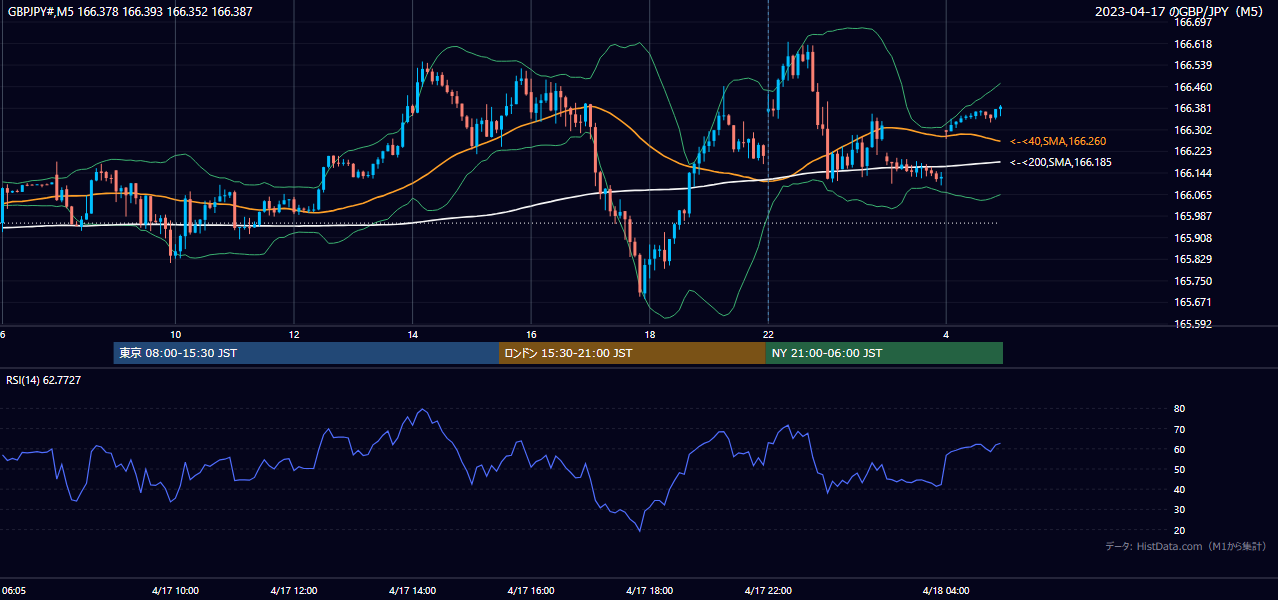Click the RSI 20 level label
The height and width of the screenshot is (600, 1278).
coord(1179,530)
